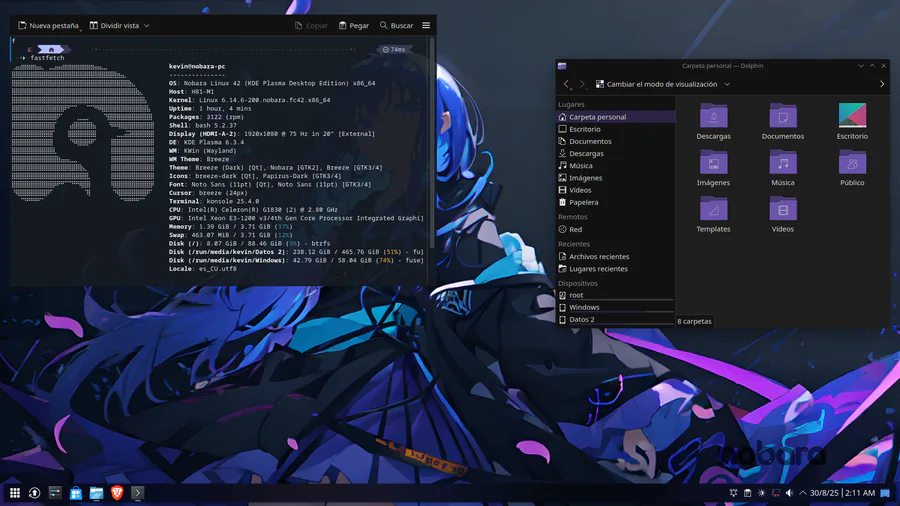
Task: Click the network tray icon
Action: pos(776,493)
